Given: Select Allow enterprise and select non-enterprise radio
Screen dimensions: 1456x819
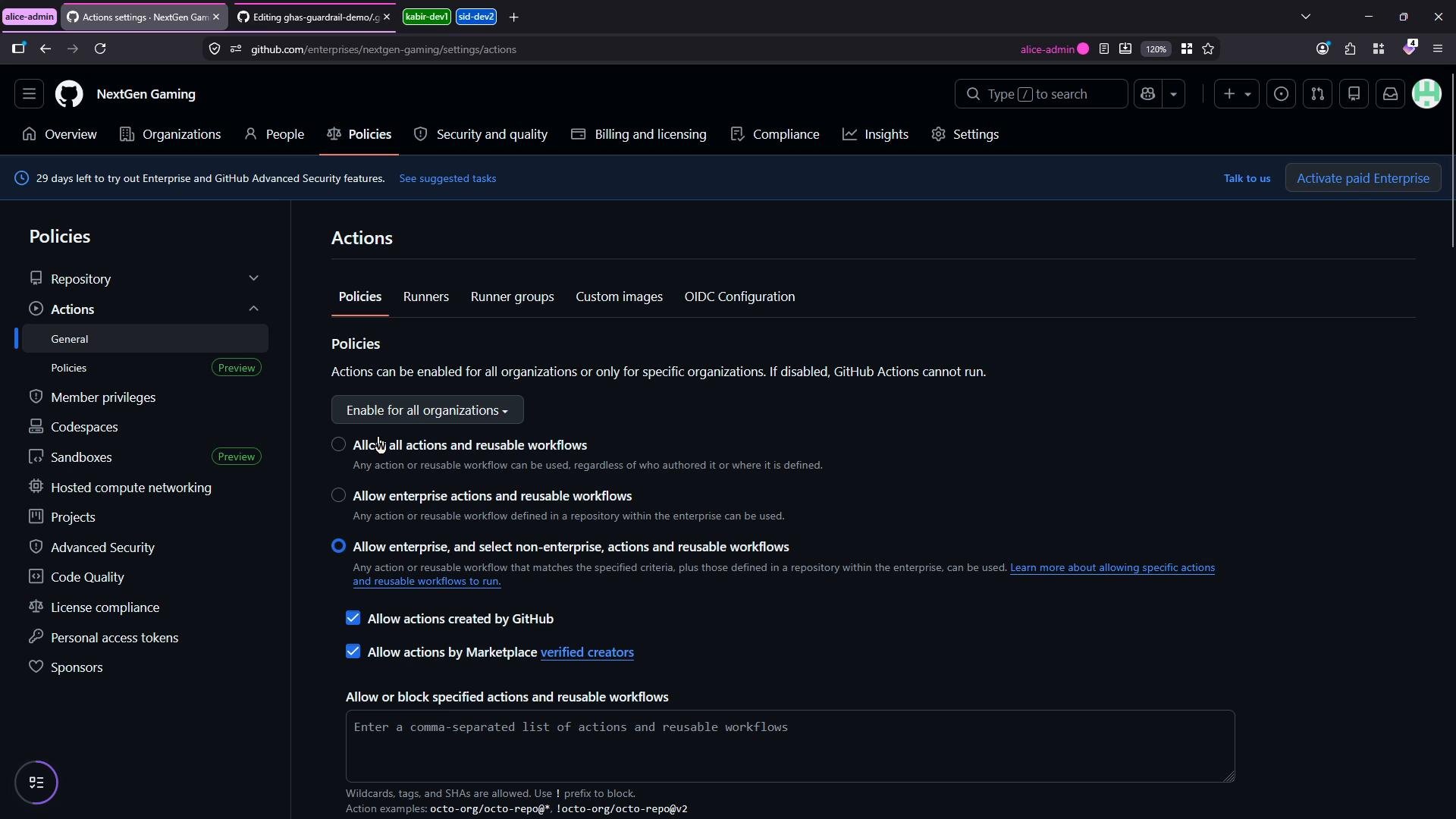Looking at the screenshot, I should [339, 546].
